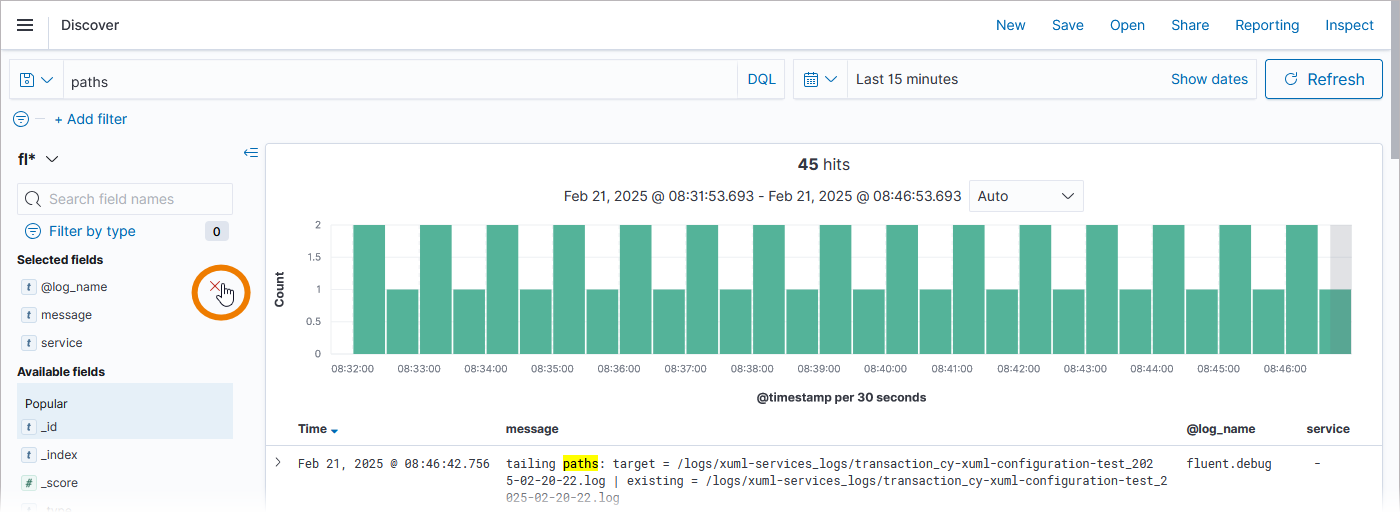Click the filter options icon beside Add filter
Screen dimensions: 1400x513
coord(21,119)
